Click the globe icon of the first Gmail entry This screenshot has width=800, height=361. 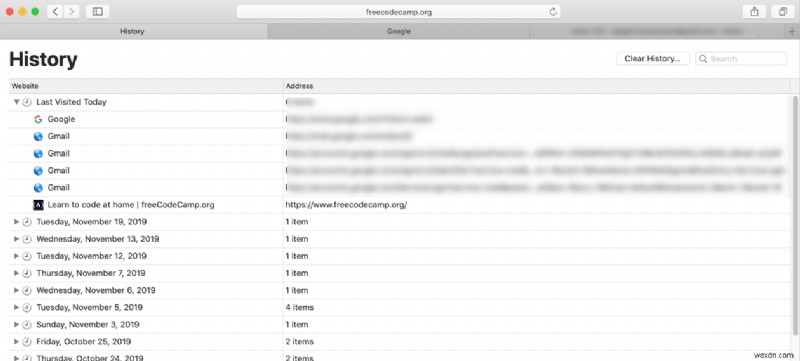(38, 136)
